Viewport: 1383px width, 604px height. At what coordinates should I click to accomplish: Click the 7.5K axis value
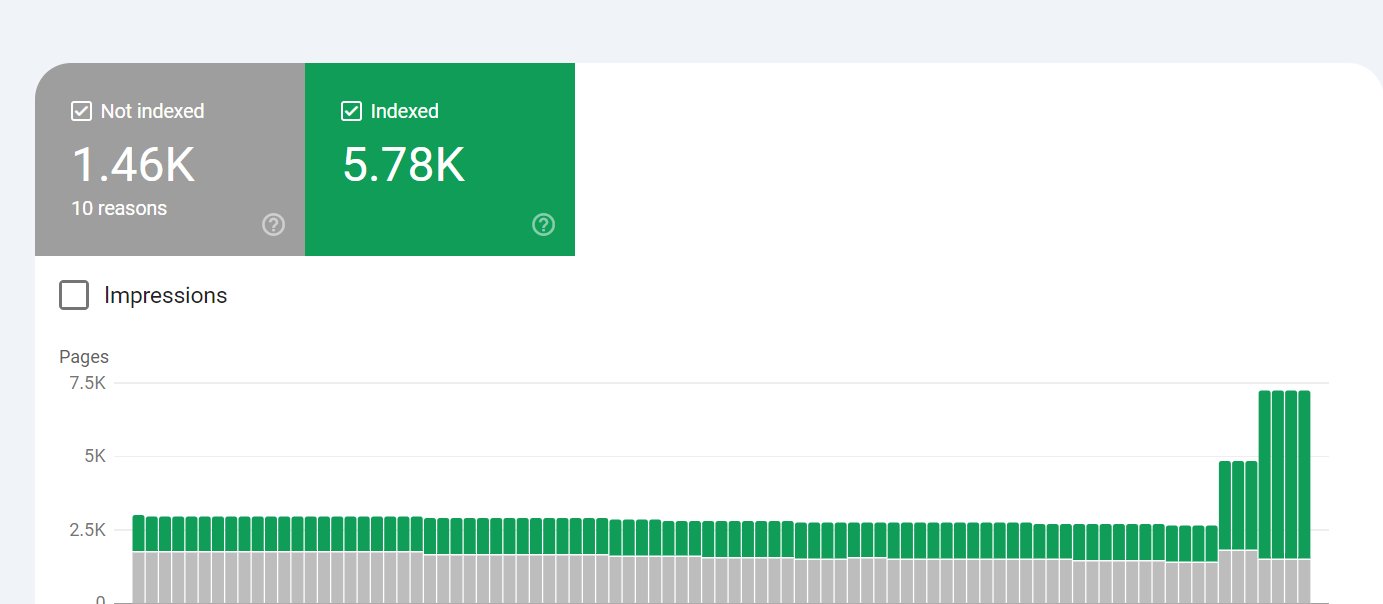pyautogui.click(x=87, y=383)
